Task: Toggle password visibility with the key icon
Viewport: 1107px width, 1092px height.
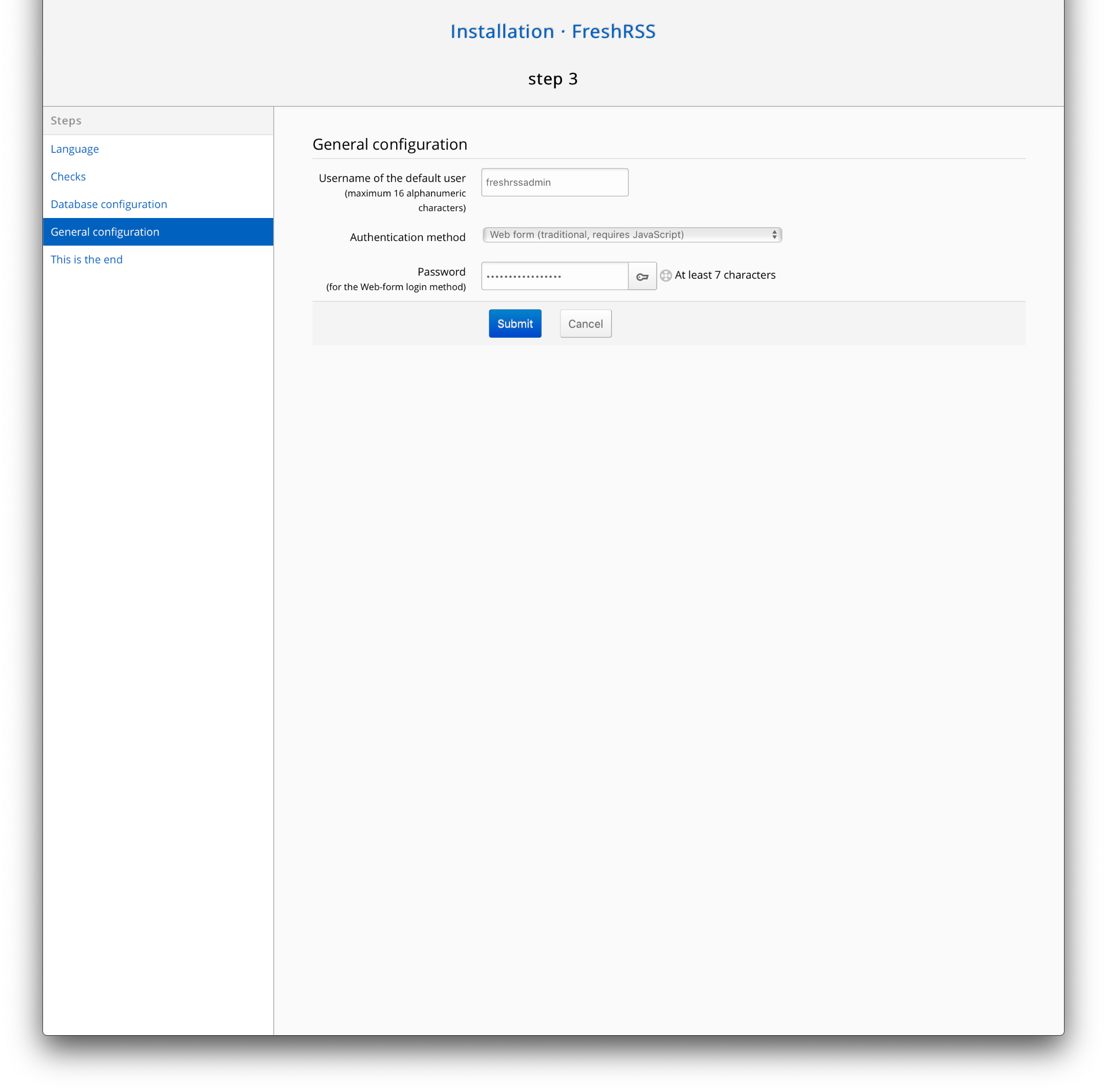Action: click(x=642, y=276)
